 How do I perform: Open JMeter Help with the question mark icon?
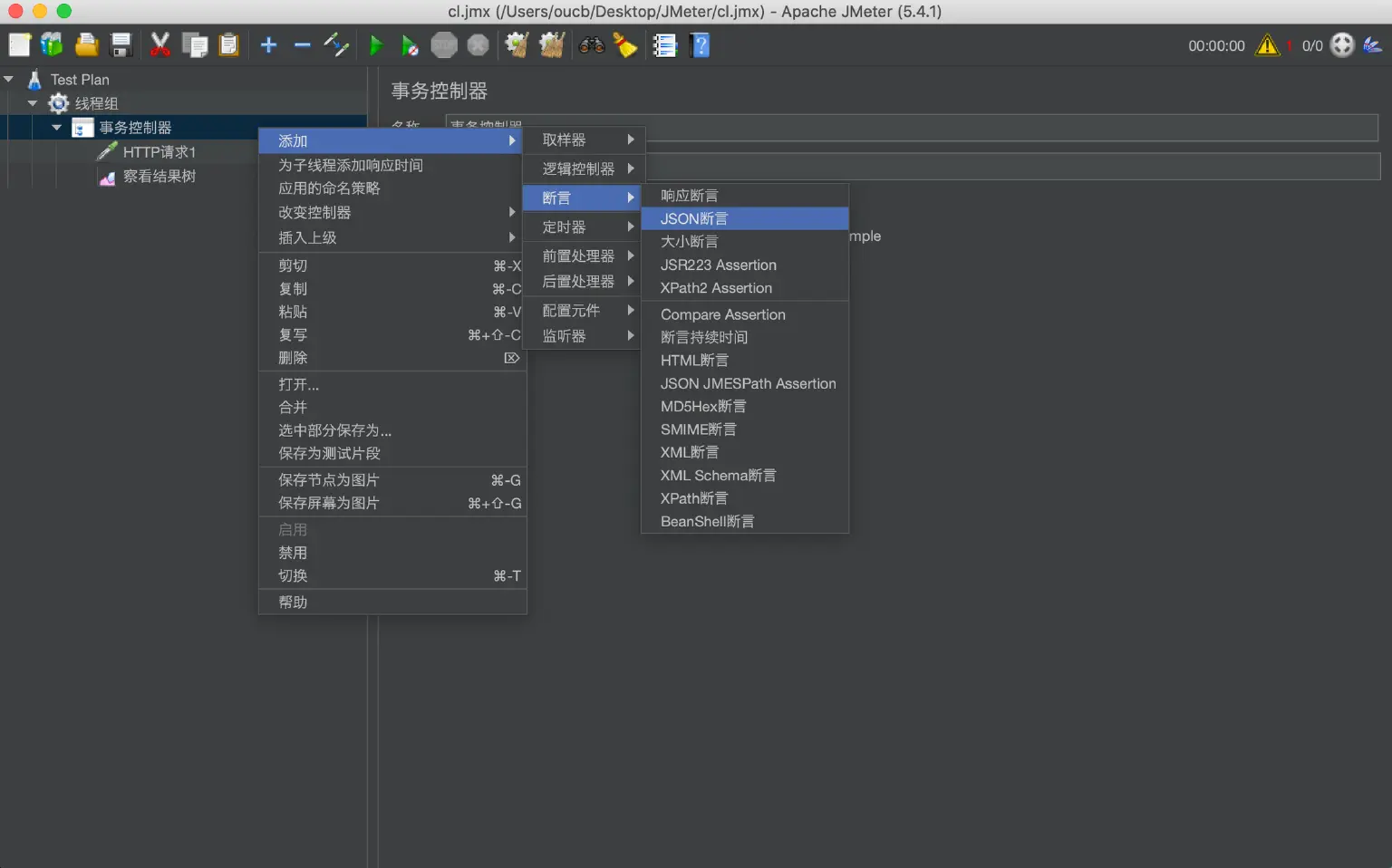coord(700,44)
